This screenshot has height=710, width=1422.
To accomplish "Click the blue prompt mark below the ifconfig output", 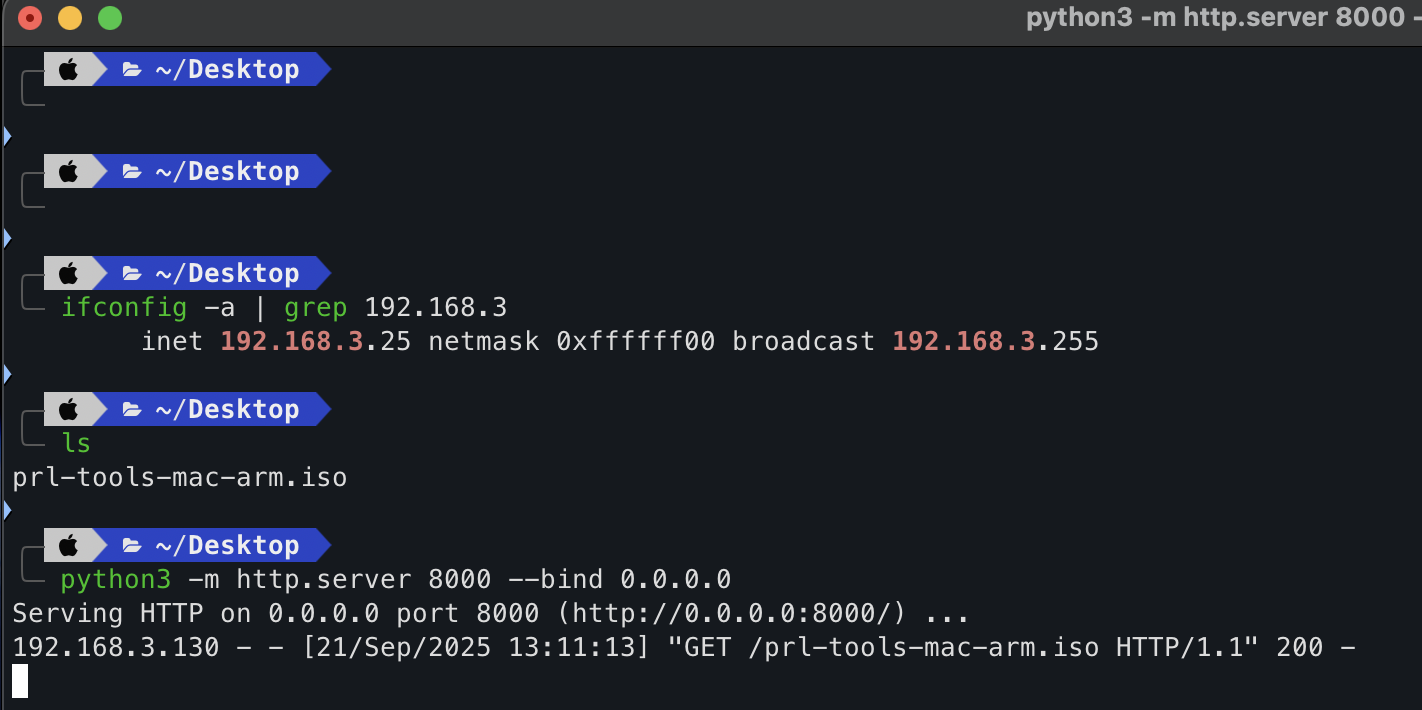I will [x=8, y=374].
